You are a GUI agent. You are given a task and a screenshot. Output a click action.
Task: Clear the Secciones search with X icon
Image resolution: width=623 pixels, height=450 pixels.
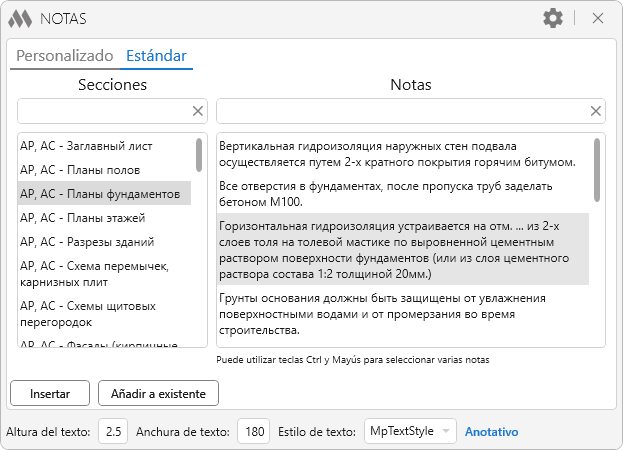(x=197, y=111)
